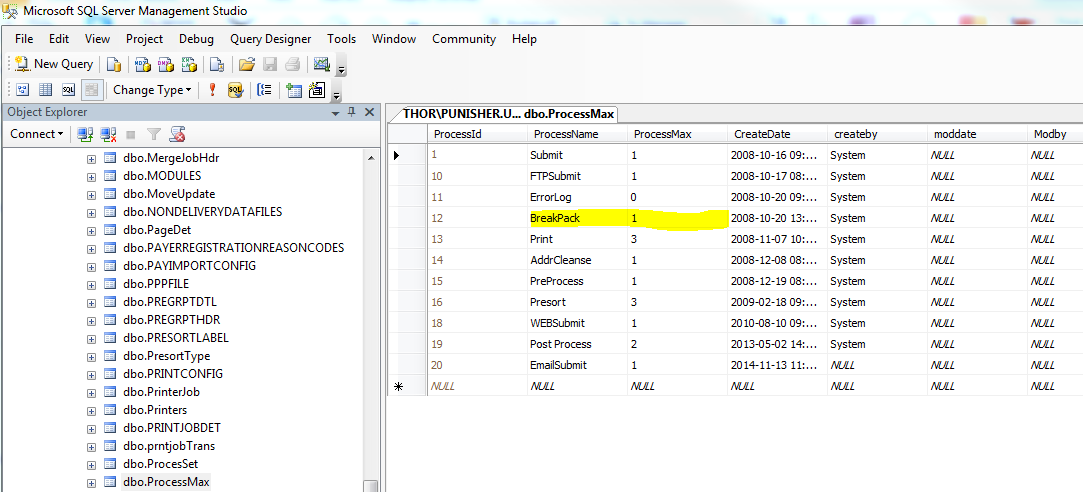1083x492 pixels.
Task: Select dbo.PresortType table in the tree
Action: point(166,356)
